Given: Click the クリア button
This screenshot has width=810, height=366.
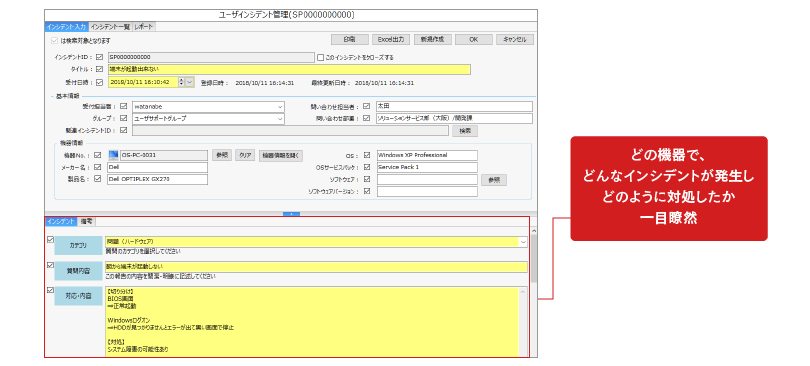Looking at the screenshot, I should pos(245,155).
